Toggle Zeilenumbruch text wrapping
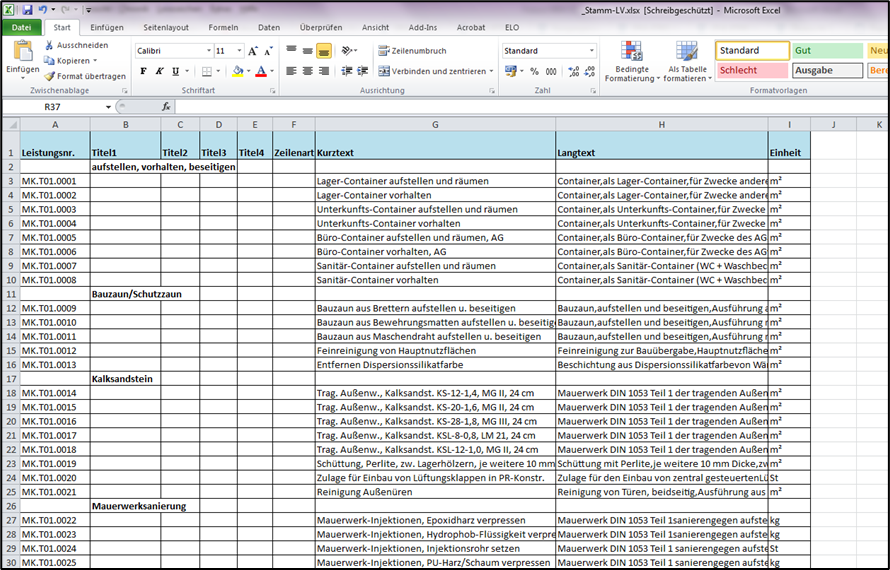The width and height of the screenshot is (890, 570). pyautogui.click(x=412, y=51)
